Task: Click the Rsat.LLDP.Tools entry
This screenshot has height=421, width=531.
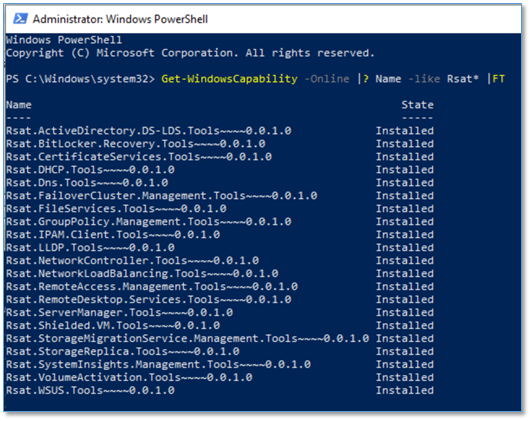Action: click(x=90, y=247)
